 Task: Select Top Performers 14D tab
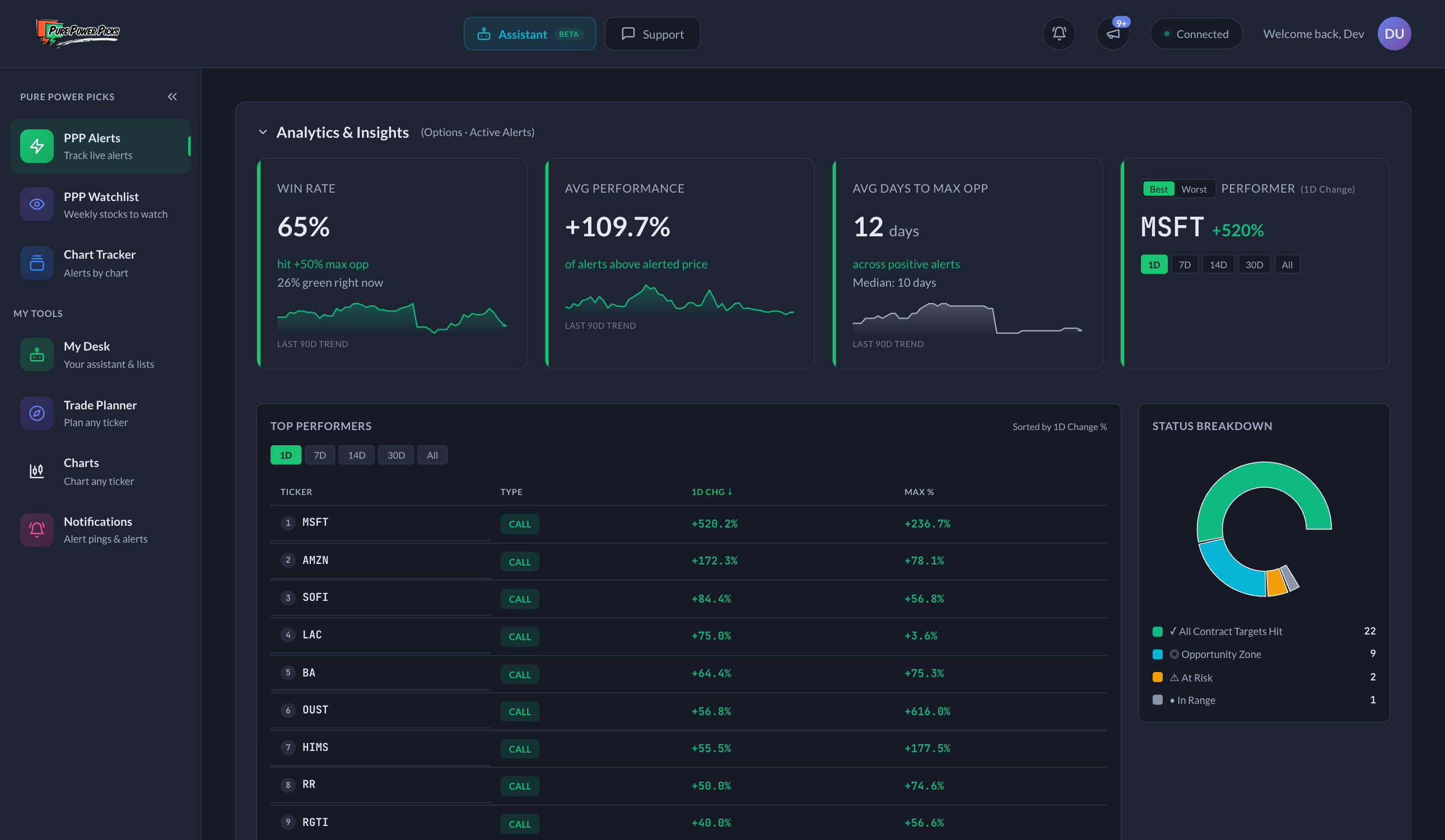356,455
